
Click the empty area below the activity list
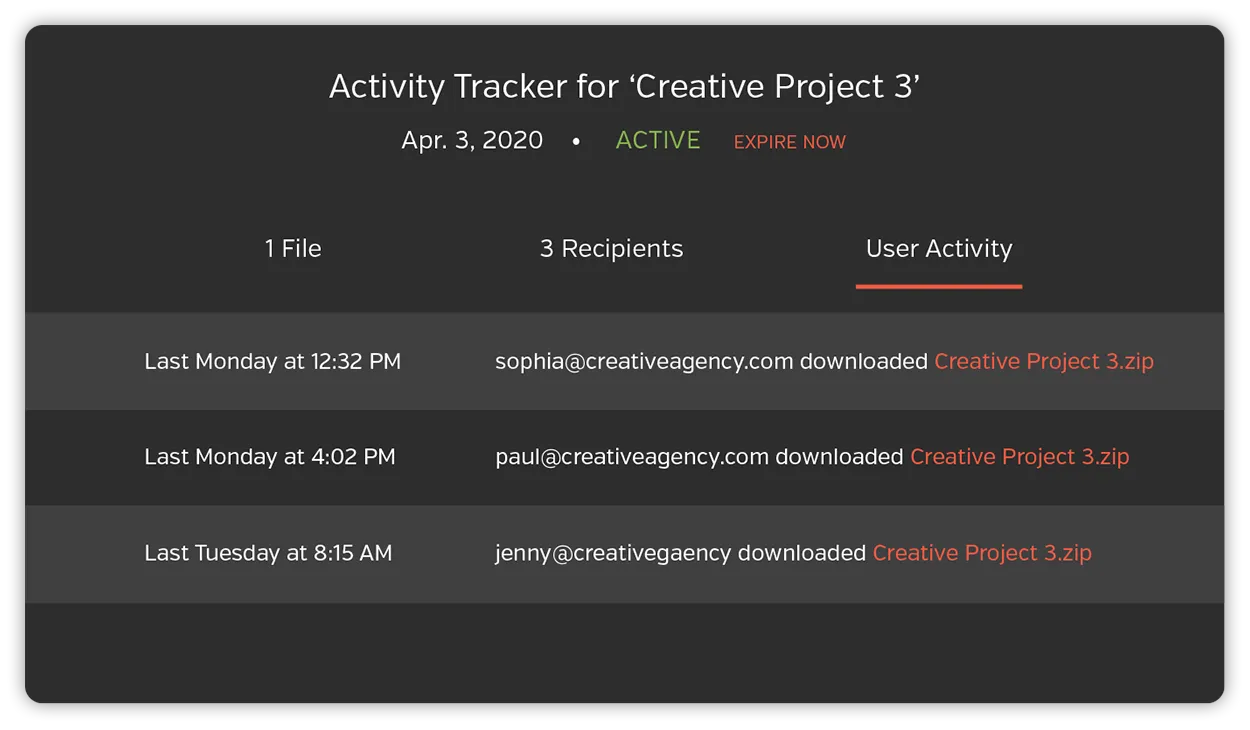coord(625,650)
